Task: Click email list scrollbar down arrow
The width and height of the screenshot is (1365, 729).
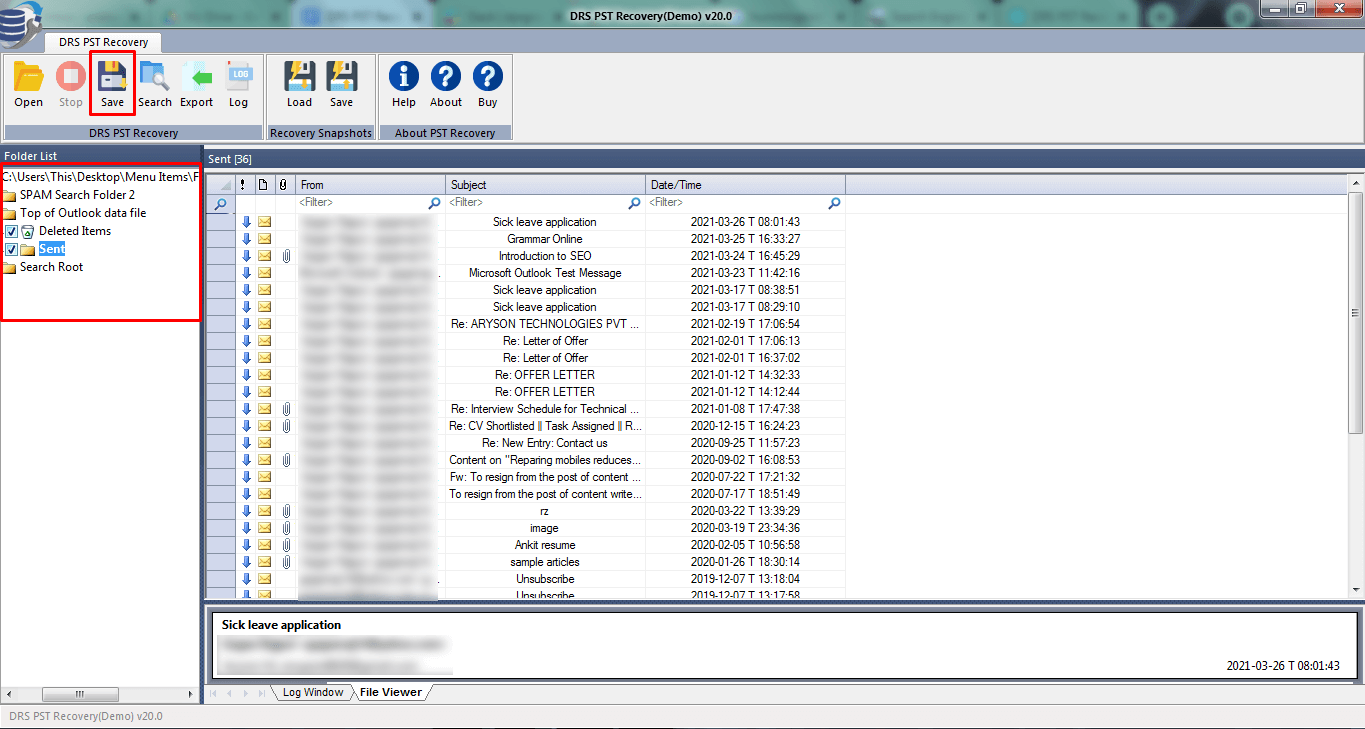Action: coord(1356,591)
